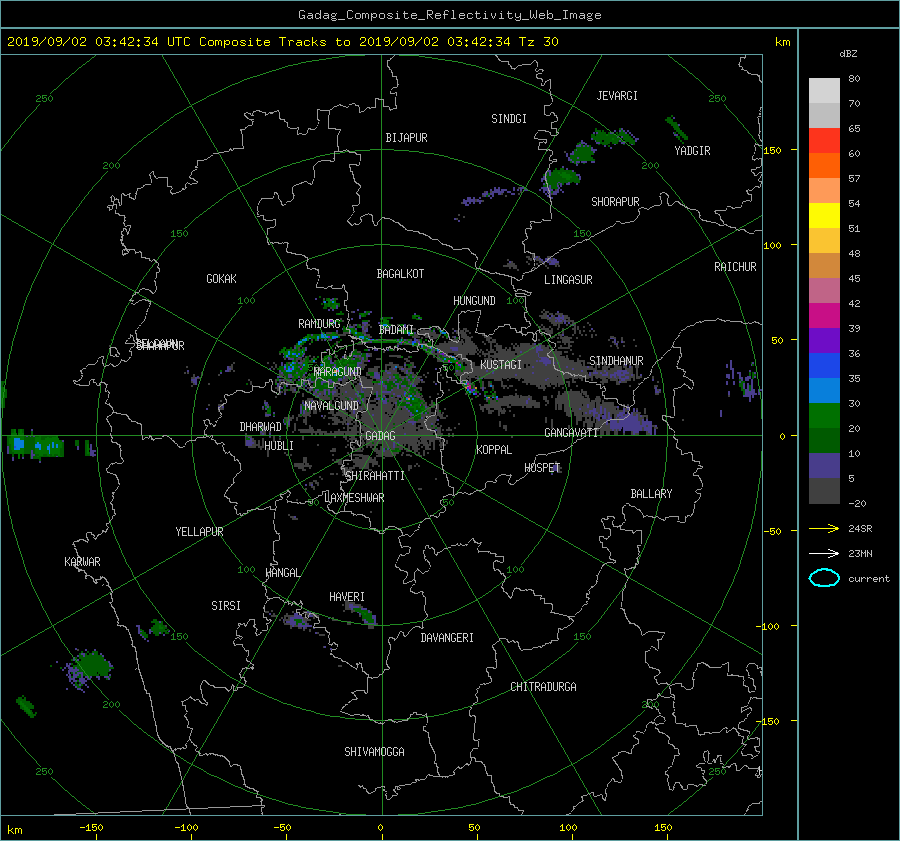This screenshot has height=841, width=900.
Task: Click the JEVARGI city label
Action: [x=617, y=96]
